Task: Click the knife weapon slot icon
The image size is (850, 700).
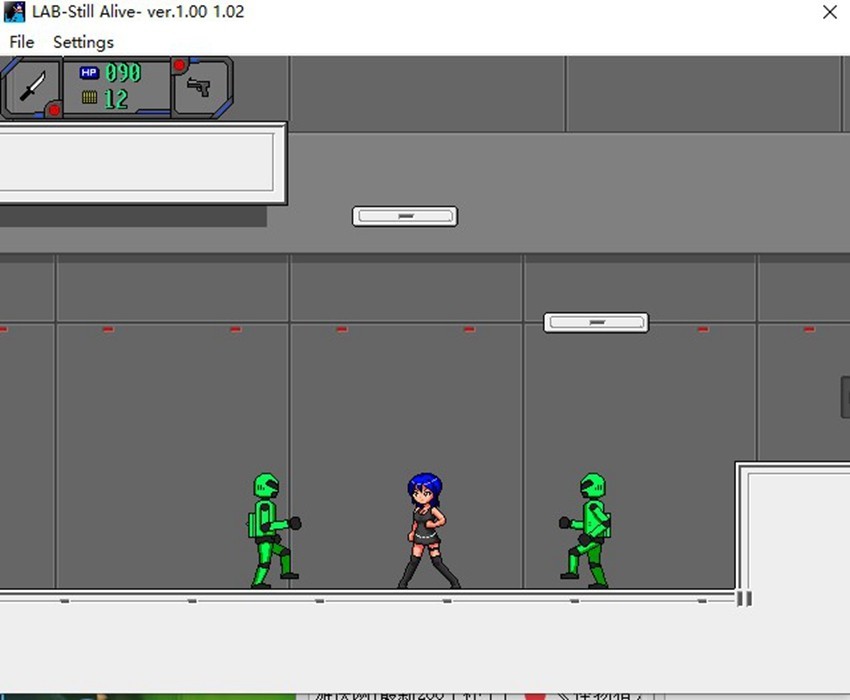Action: [x=33, y=87]
